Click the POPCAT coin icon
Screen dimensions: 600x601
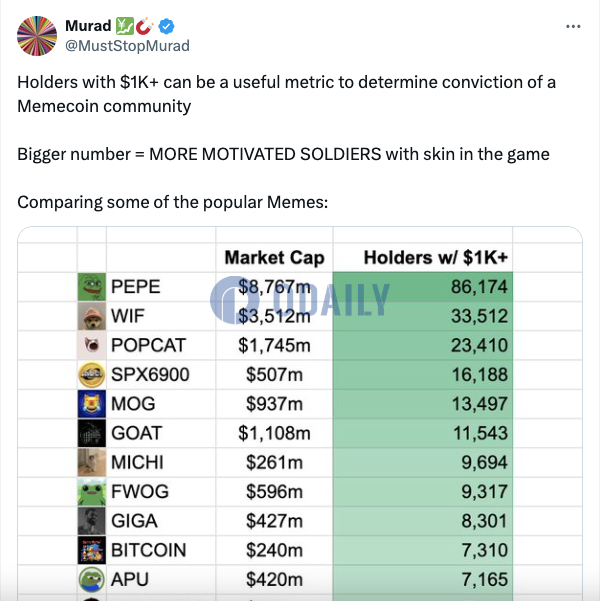point(92,345)
